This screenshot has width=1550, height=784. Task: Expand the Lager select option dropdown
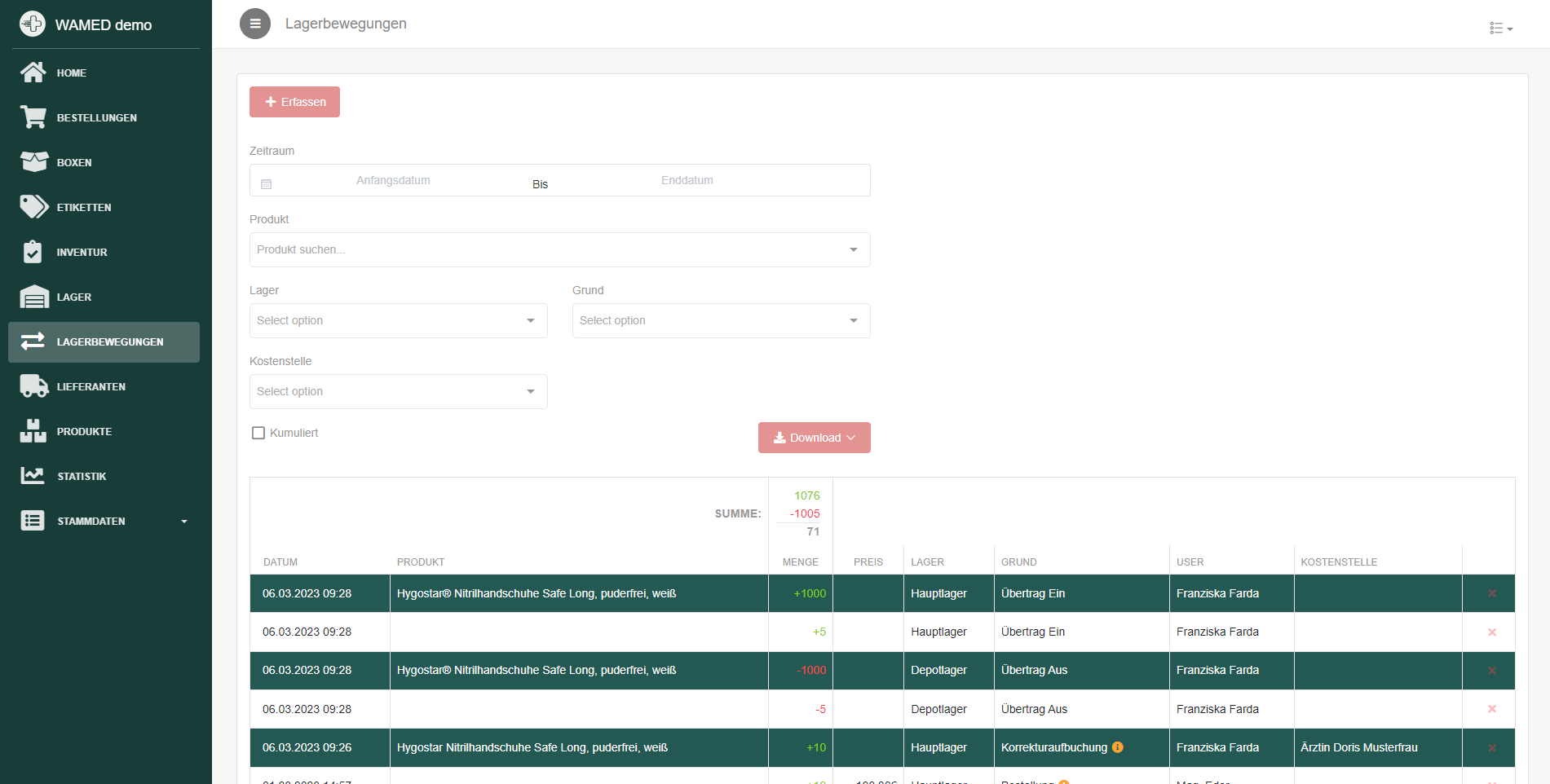[398, 320]
